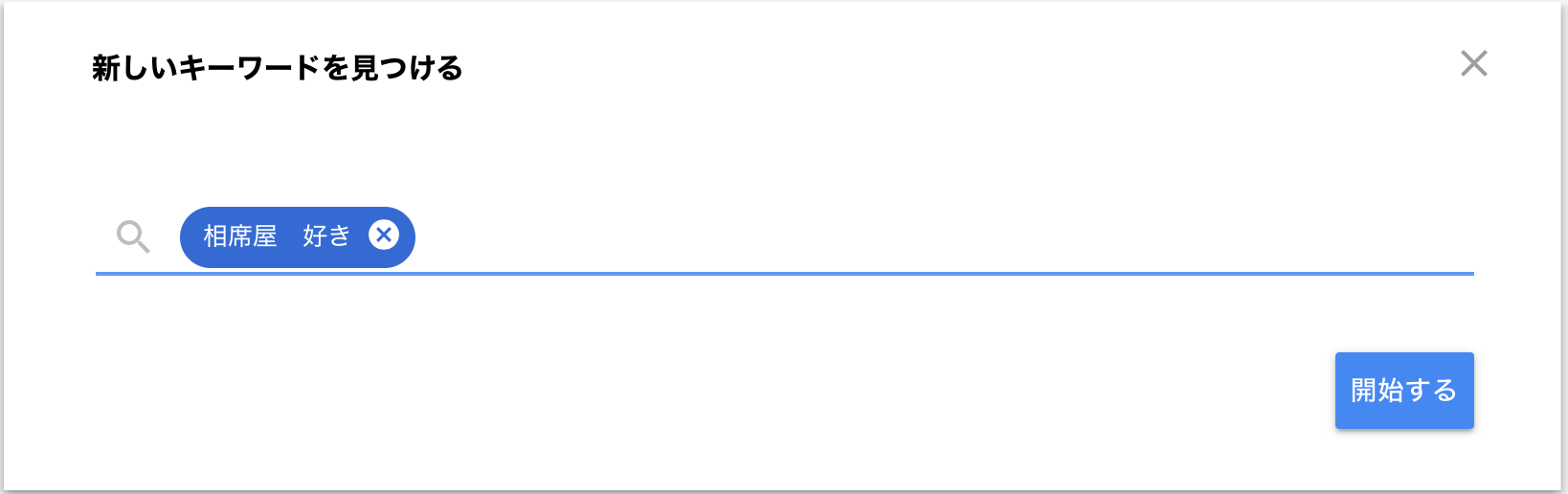This screenshot has height=494, width=1568.
Task: Click the text 相席屋 inside the chip
Action: [x=240, y=236]
